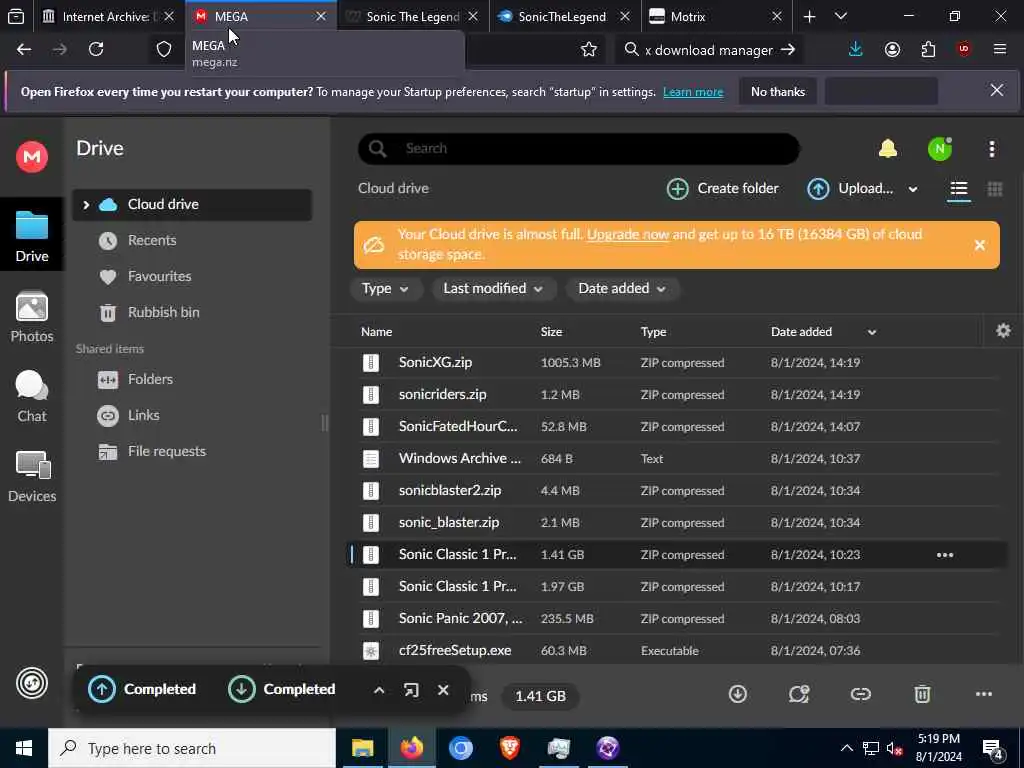Click the taskbar search box

click(192, 748)
